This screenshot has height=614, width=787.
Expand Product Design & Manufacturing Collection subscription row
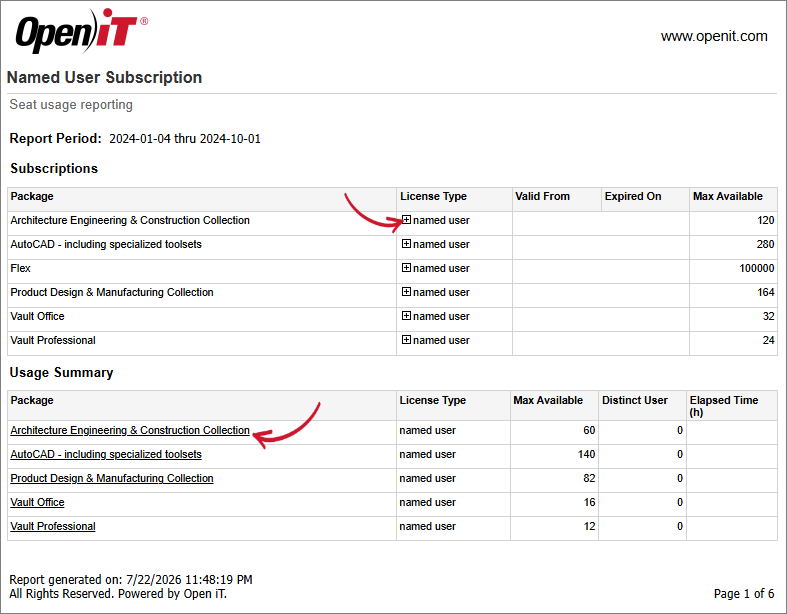click(406, 292)
